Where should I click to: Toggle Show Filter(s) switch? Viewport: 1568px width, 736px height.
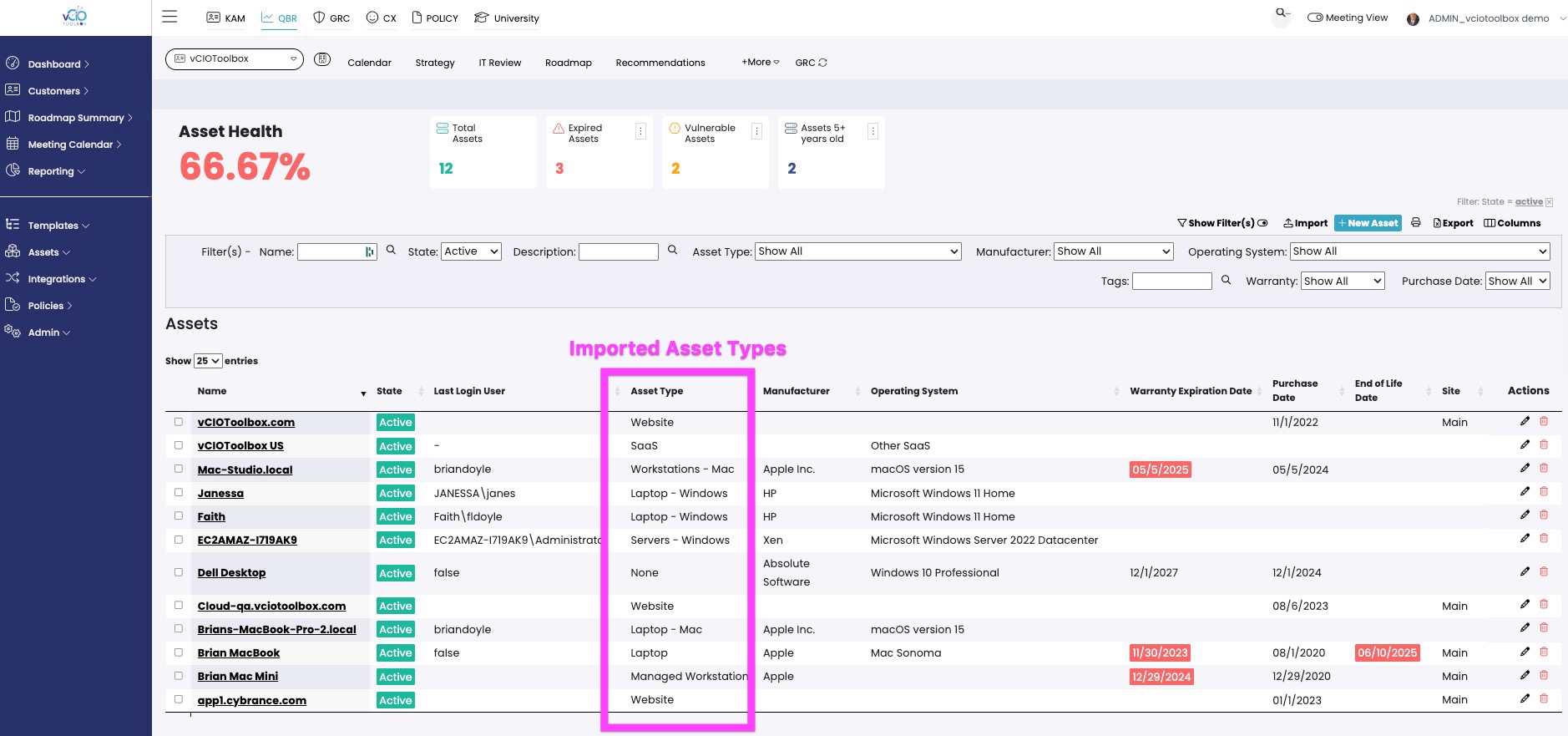point(1262,223)
